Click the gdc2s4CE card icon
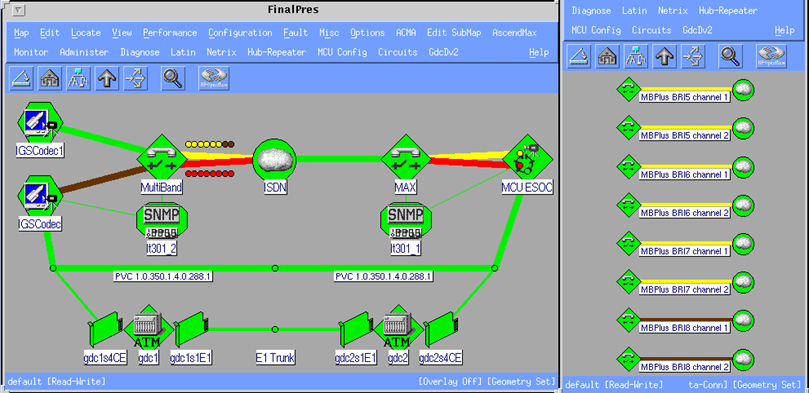 click(441, 328)
